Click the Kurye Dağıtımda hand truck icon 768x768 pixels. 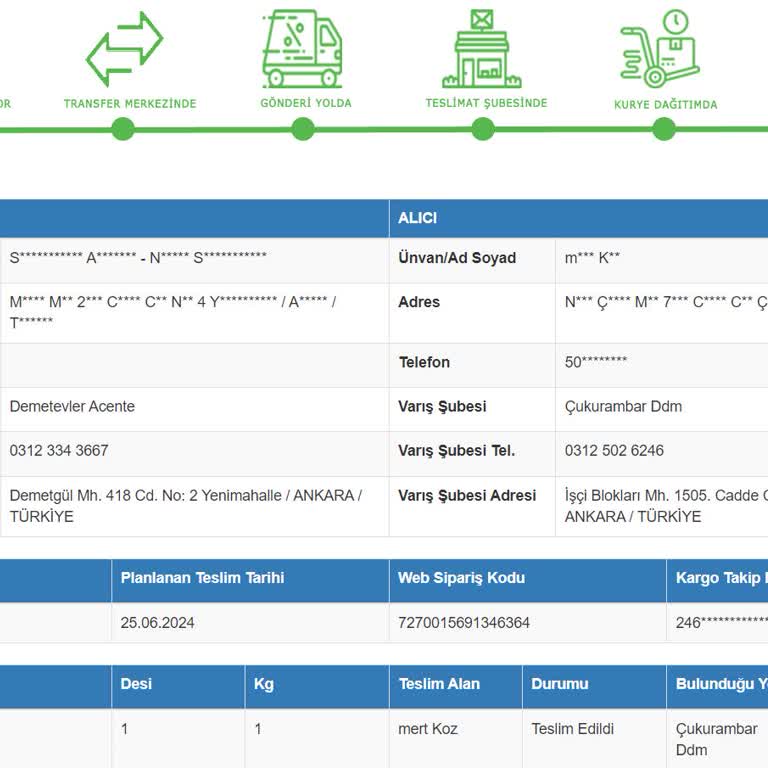pos(660,48)
